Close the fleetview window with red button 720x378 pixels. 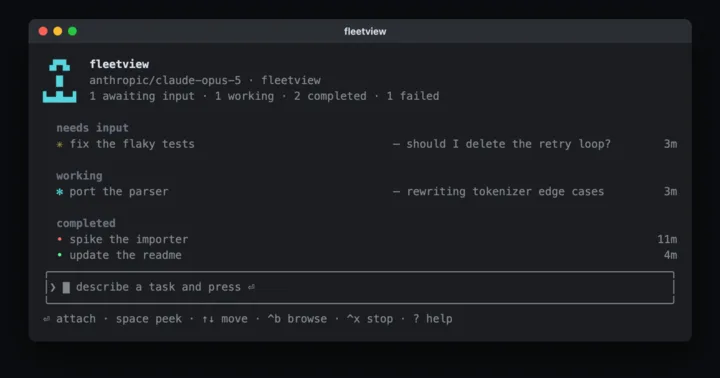pyautogui.click(x=43, y=31)
